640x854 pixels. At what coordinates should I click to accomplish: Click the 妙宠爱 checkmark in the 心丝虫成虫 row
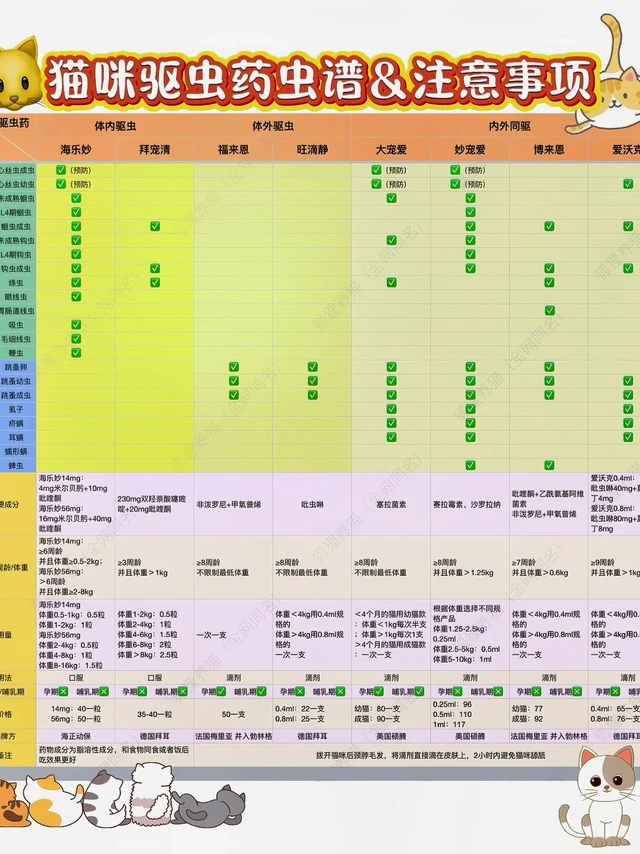tap(456, 170)
